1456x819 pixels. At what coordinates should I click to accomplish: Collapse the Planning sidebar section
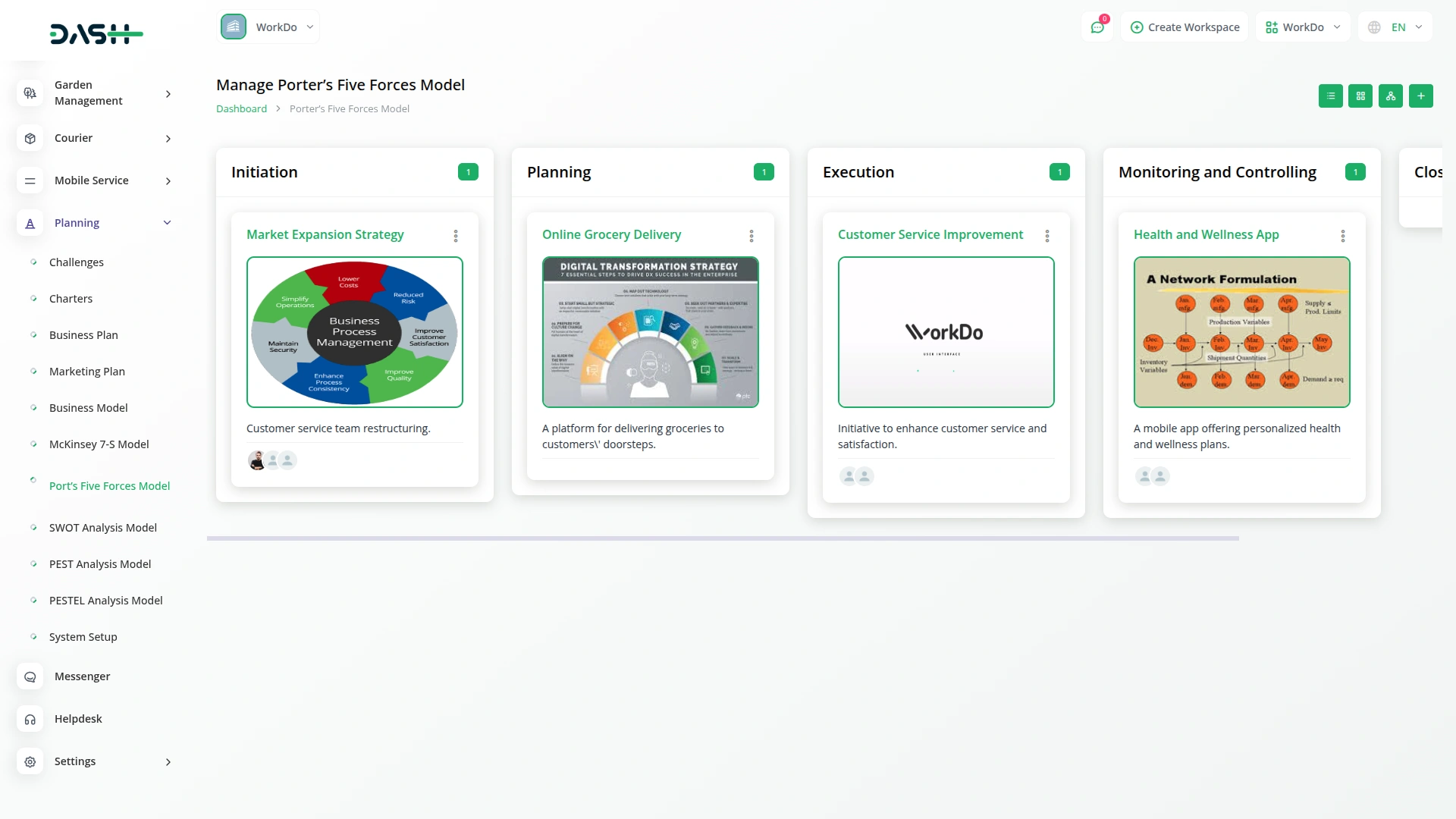tap(168, 223)
